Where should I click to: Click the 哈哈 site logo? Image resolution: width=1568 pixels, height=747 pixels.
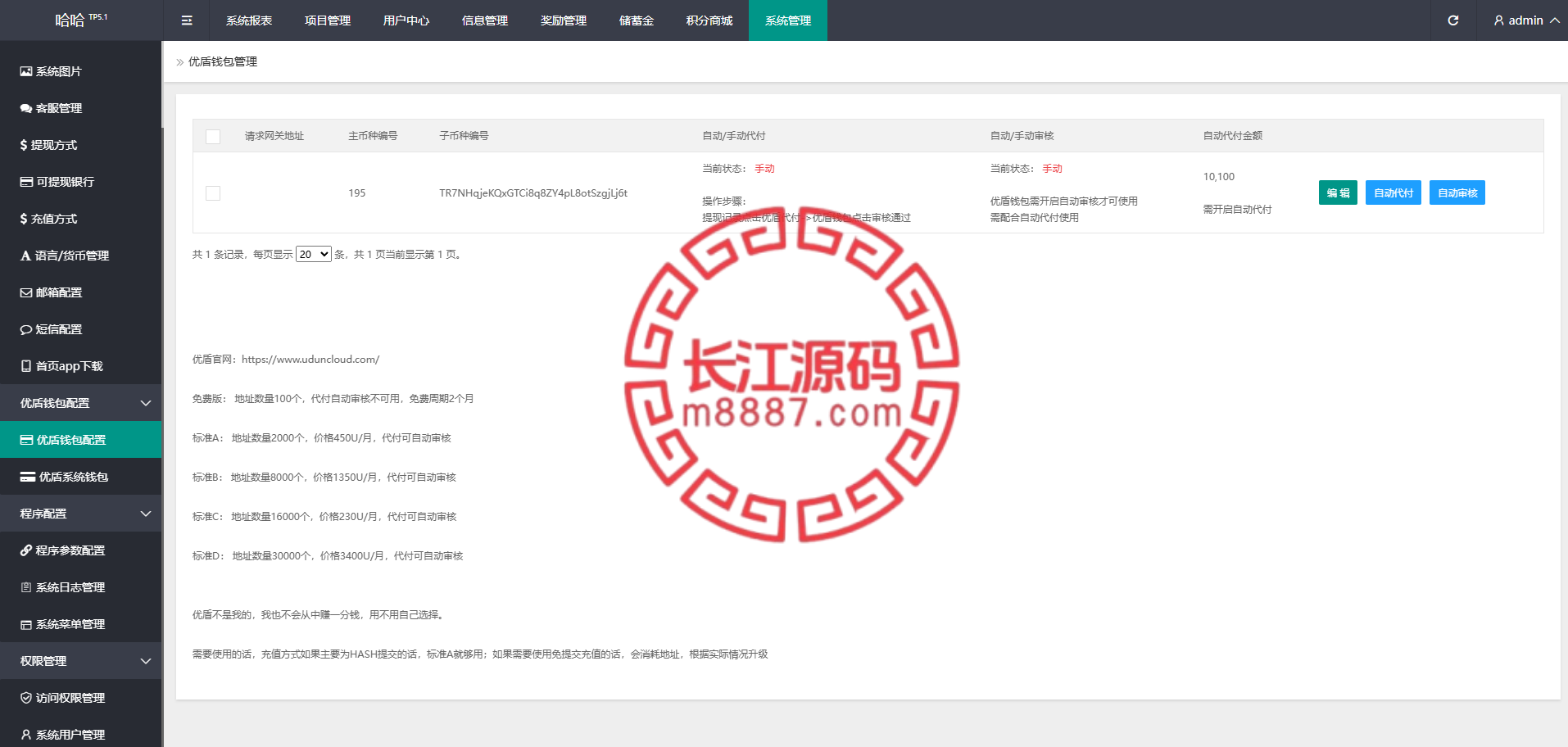point(81,20)
